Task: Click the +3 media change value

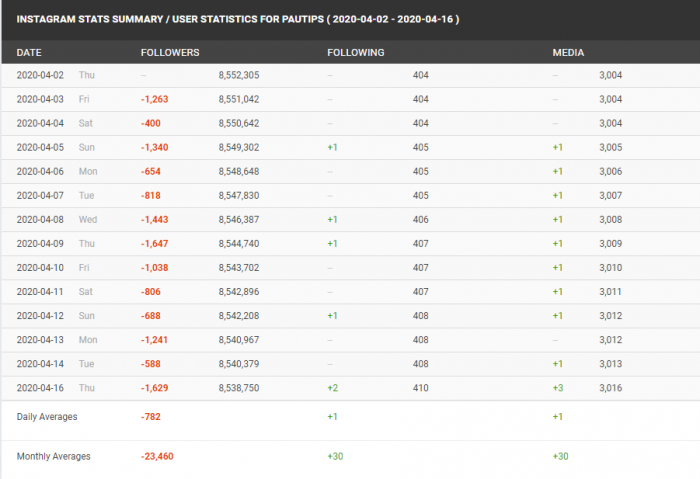Action: 558,387
